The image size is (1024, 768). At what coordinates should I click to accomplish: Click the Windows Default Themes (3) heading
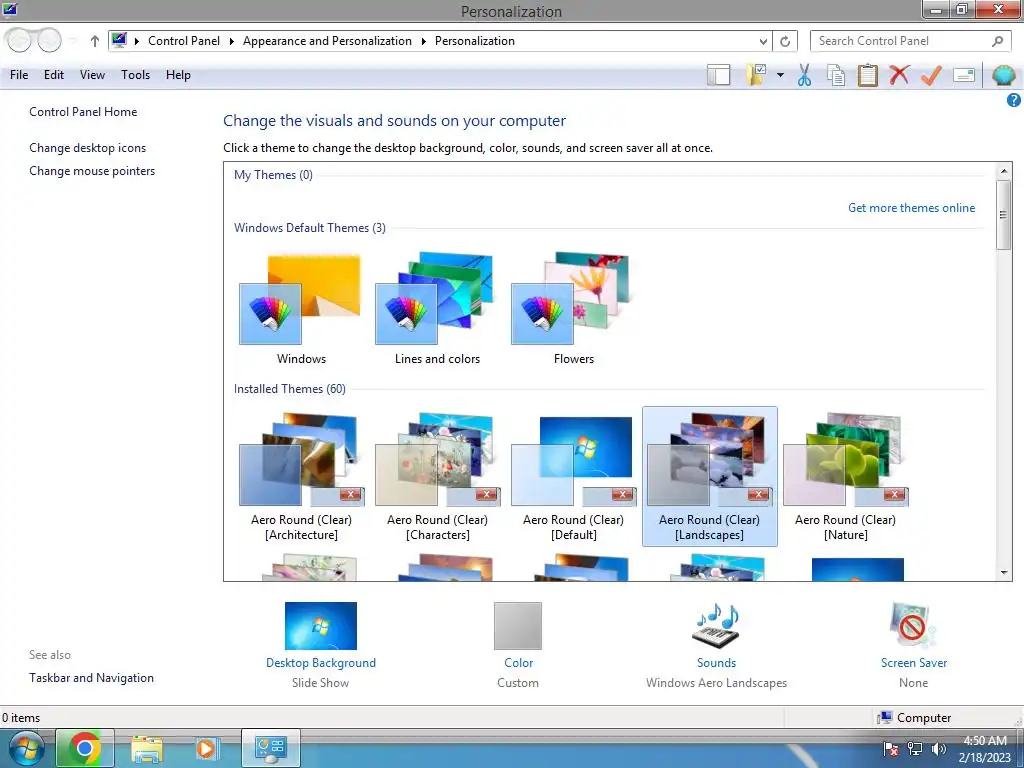310,228
